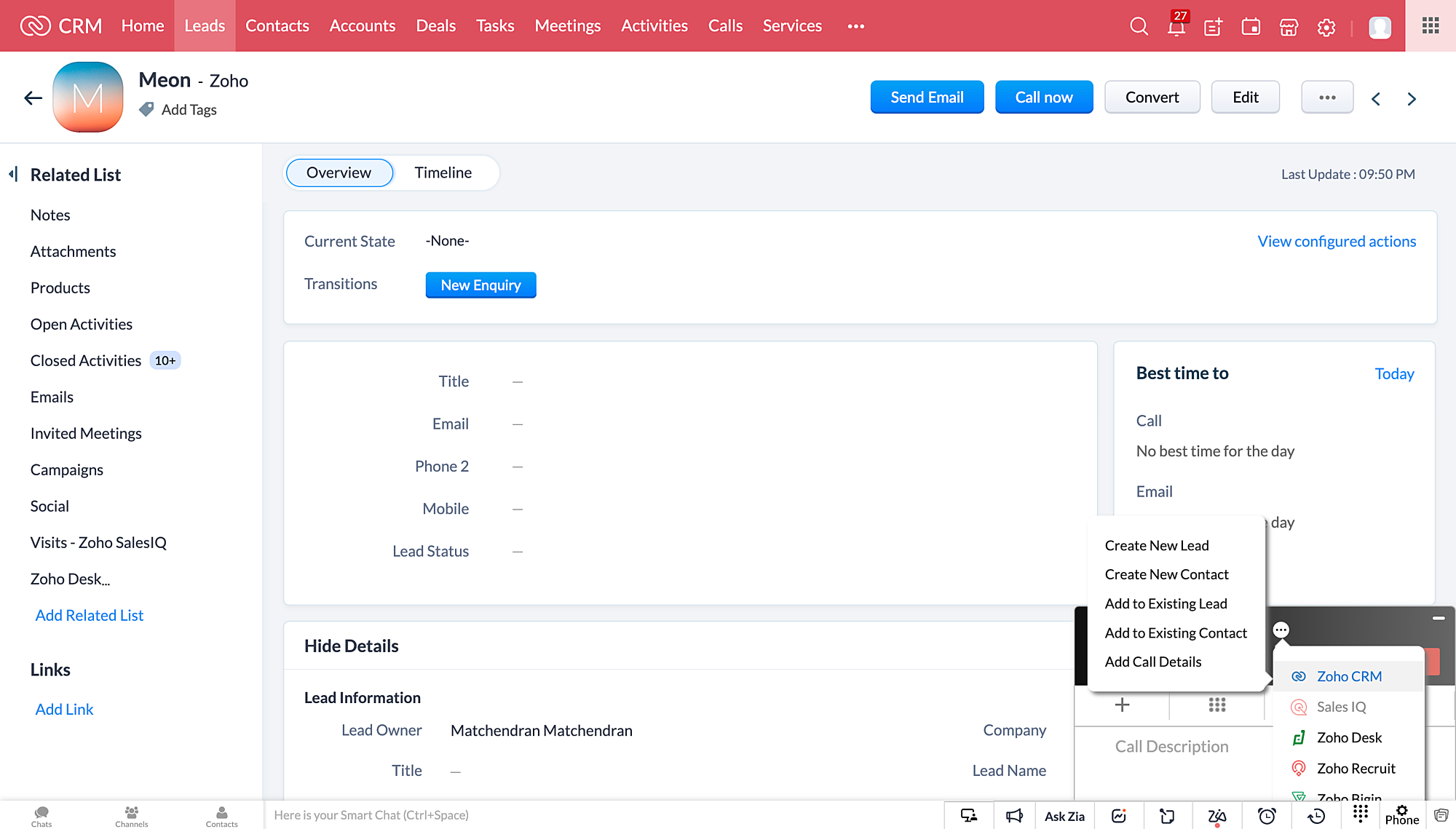This screenshot has height=829, width=1456.
Task: Click the Edit button
Action: click(1245, 97)
